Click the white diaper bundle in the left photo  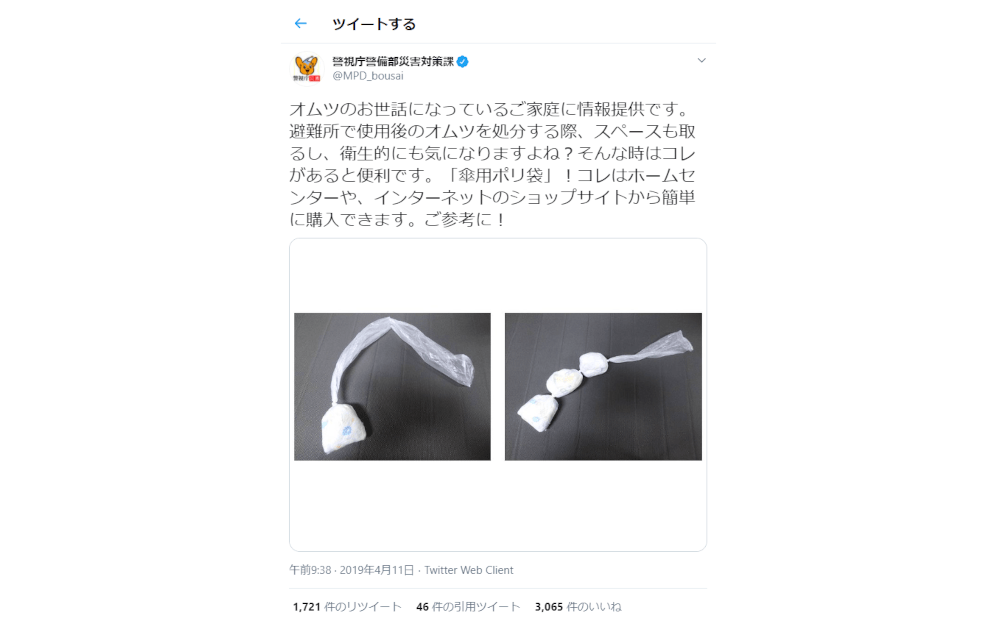[345, 429]
